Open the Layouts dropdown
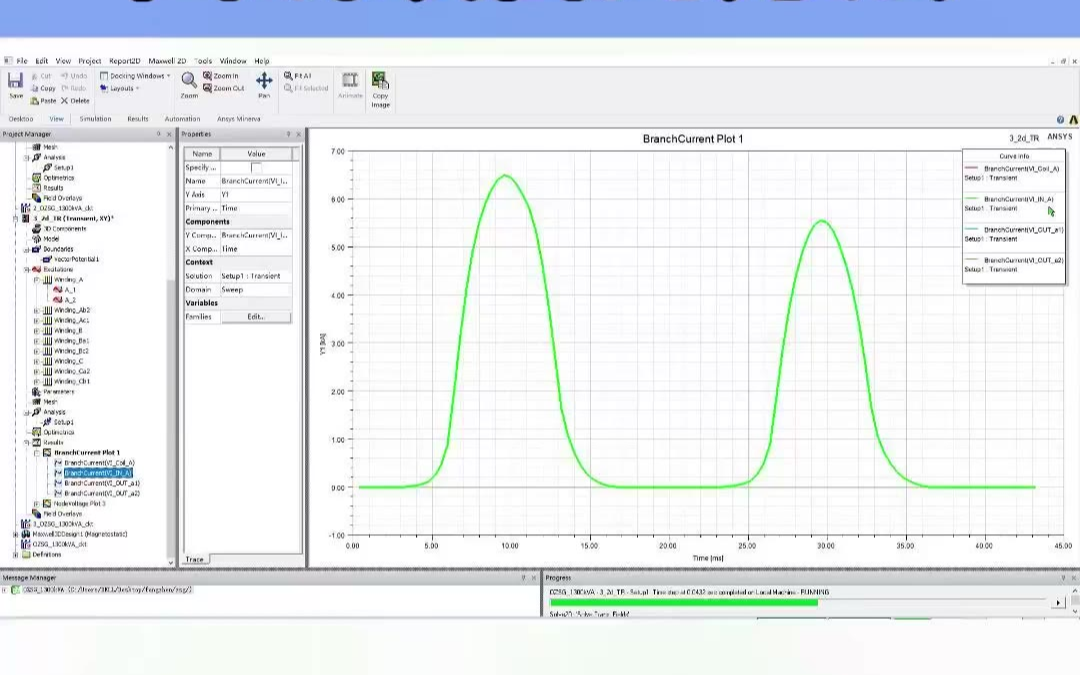Screen dimensions: 1080x675 click(121, 88)
